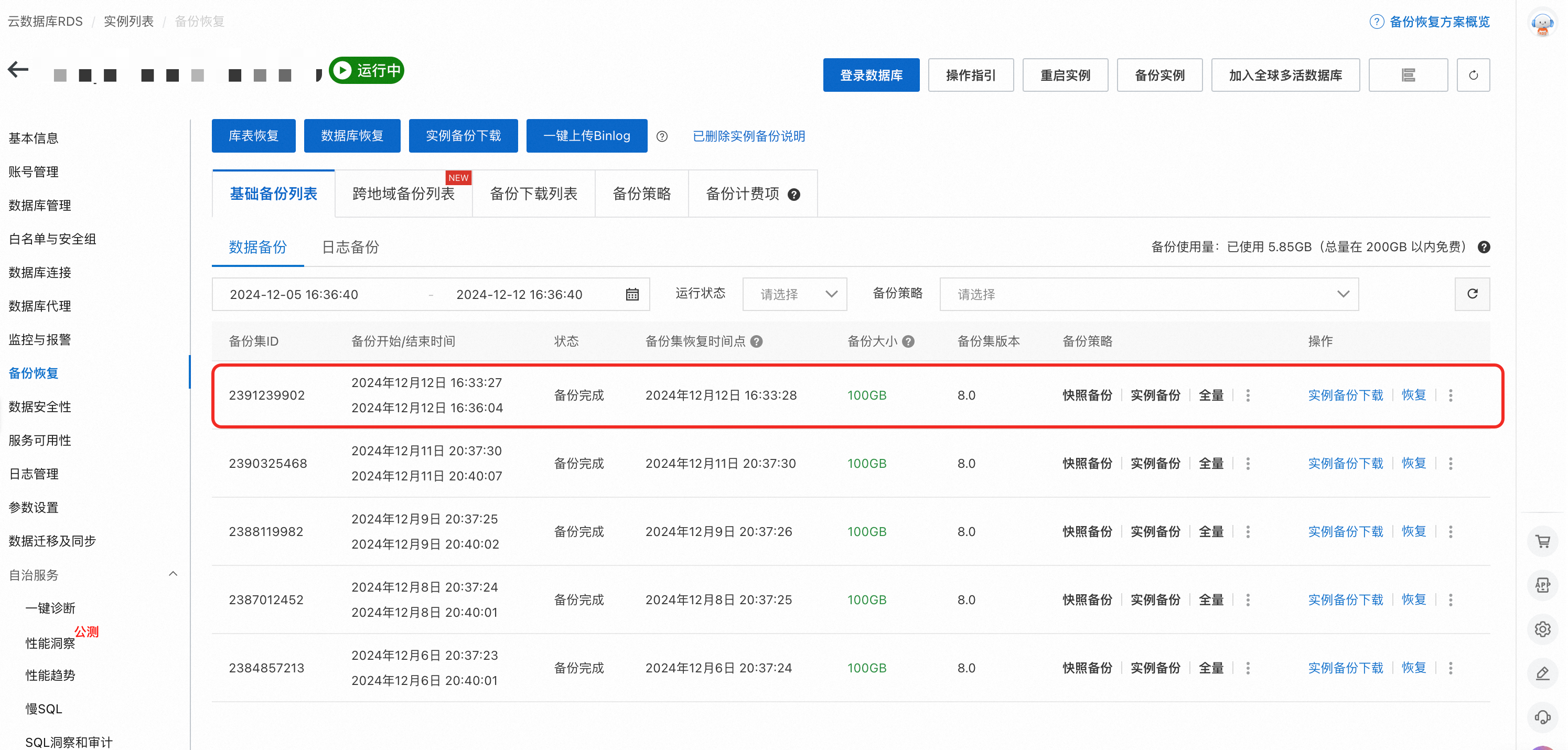Open strategy more menu for backup 2390325468
Viewport: 1568px width, 750px height.
[1248, 464]
